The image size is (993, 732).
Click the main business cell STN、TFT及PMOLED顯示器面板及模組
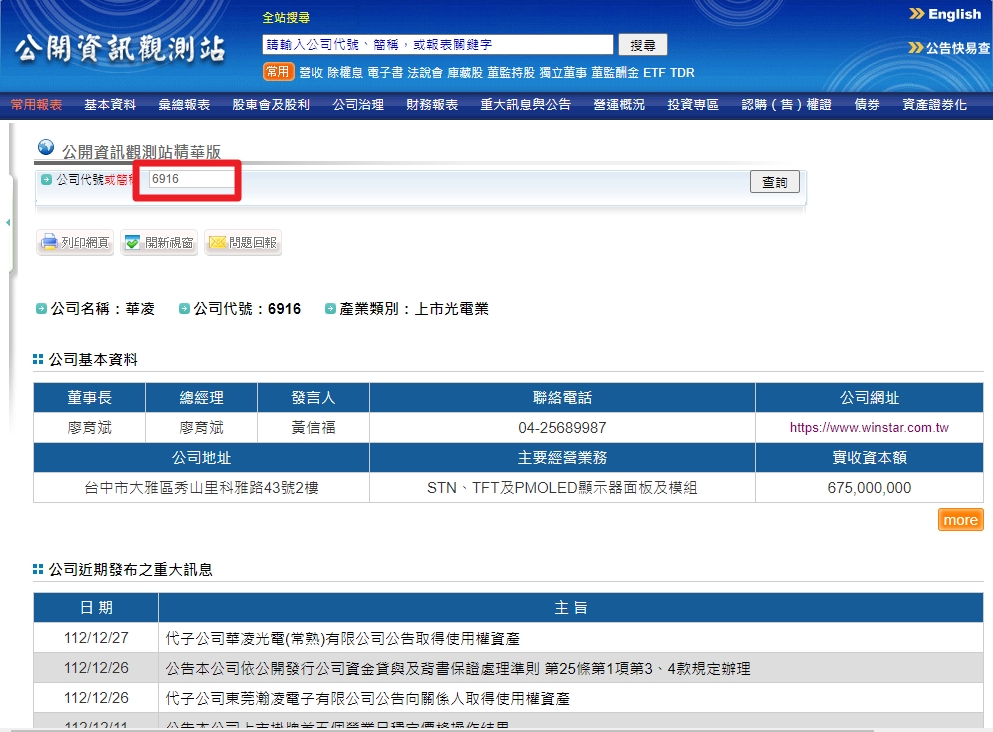pos(562,488)
